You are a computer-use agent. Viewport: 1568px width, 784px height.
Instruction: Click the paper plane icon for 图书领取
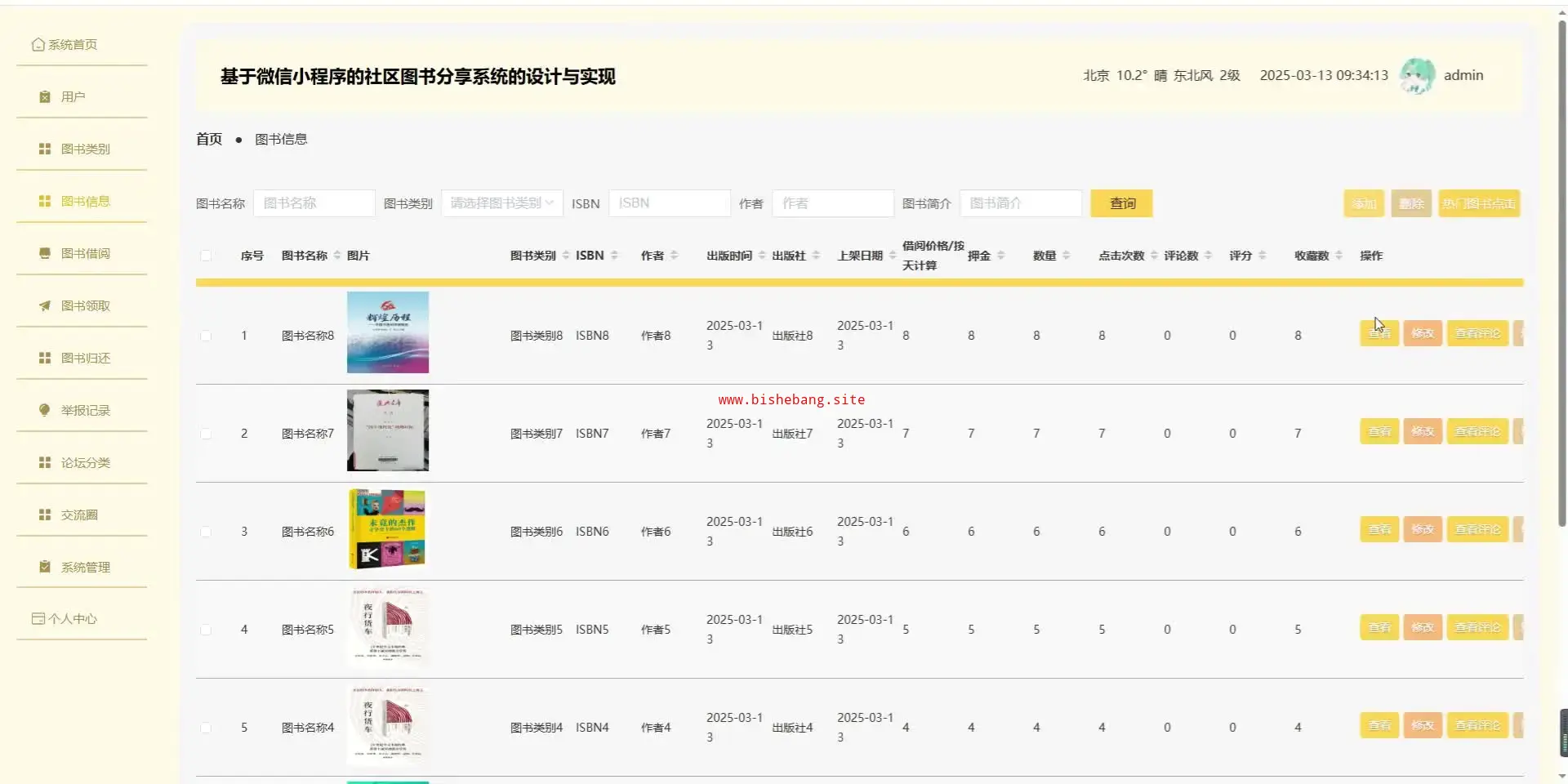45,306
